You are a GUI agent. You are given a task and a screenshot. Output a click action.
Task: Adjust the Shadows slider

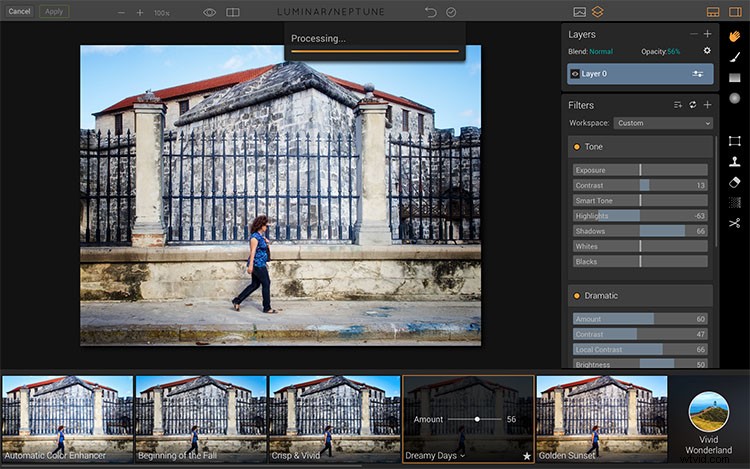(640, 231)
